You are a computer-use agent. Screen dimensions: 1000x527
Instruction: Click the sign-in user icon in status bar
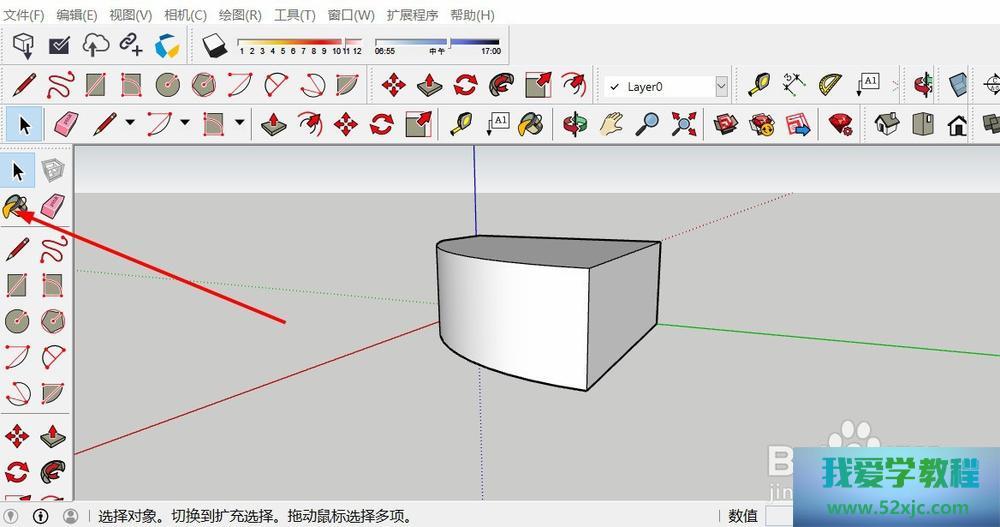(70, 516)
